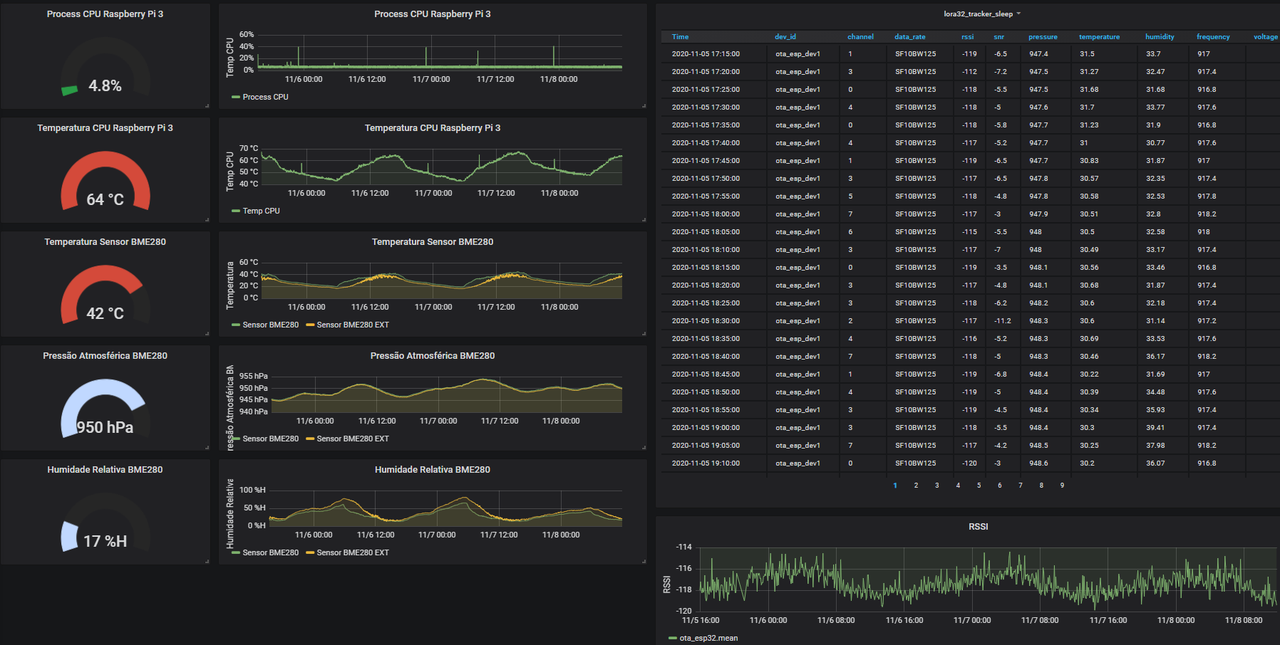
Task: Click the 950 hPa pressure gauge reading
Action: point(105,427)
